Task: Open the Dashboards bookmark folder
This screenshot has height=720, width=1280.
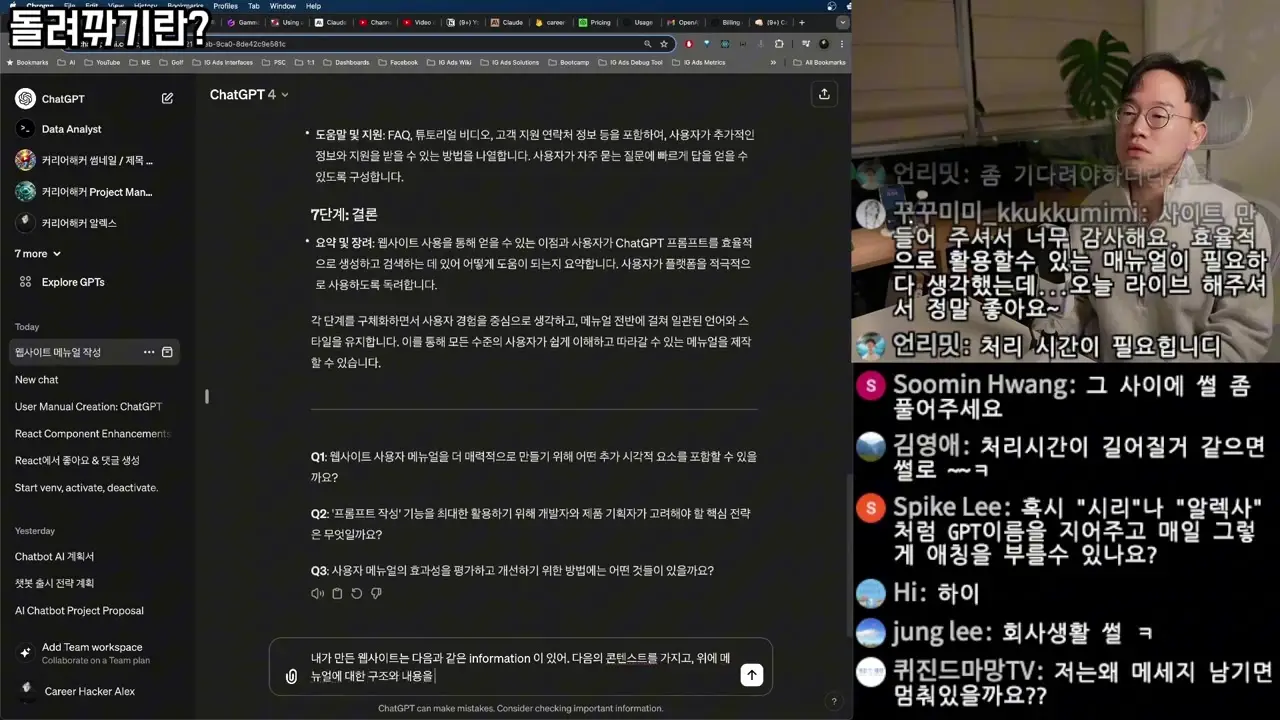Action: pyautogui.click(x=346, y=62)
